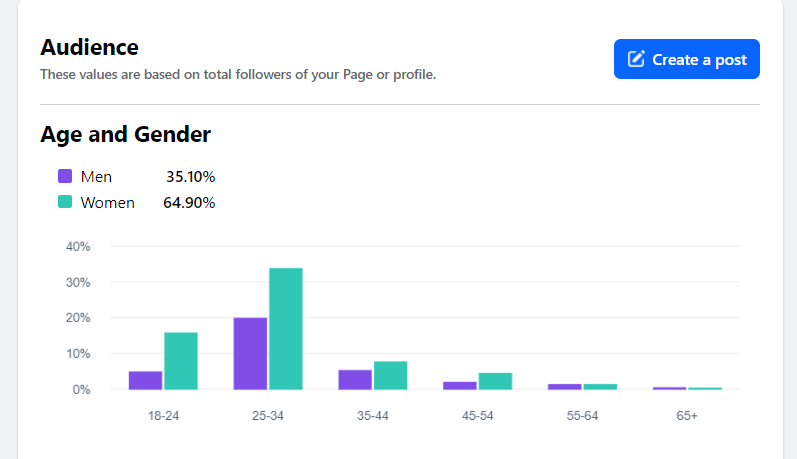The height and width of the screenshot is (459, 797).
Task: Click the Men bar for ages 55-64
Action: tap(565, 386)
